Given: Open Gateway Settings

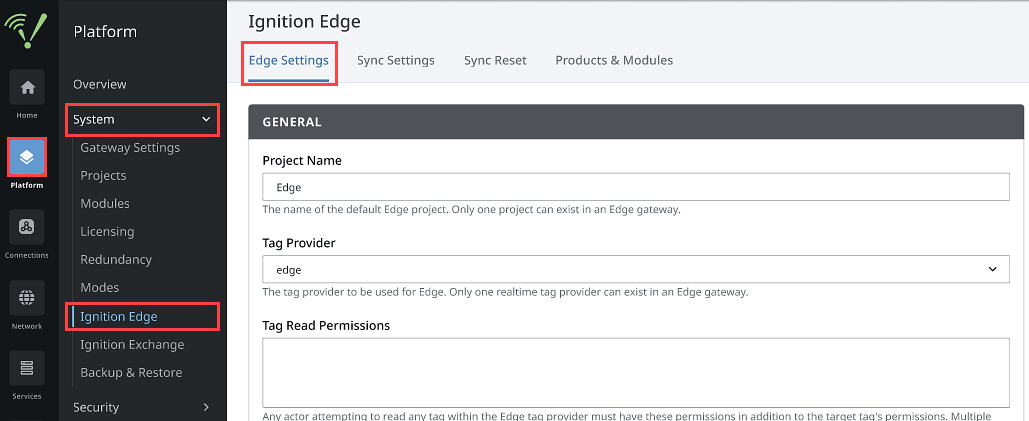Looking at the screenshot, I should 130,148.
